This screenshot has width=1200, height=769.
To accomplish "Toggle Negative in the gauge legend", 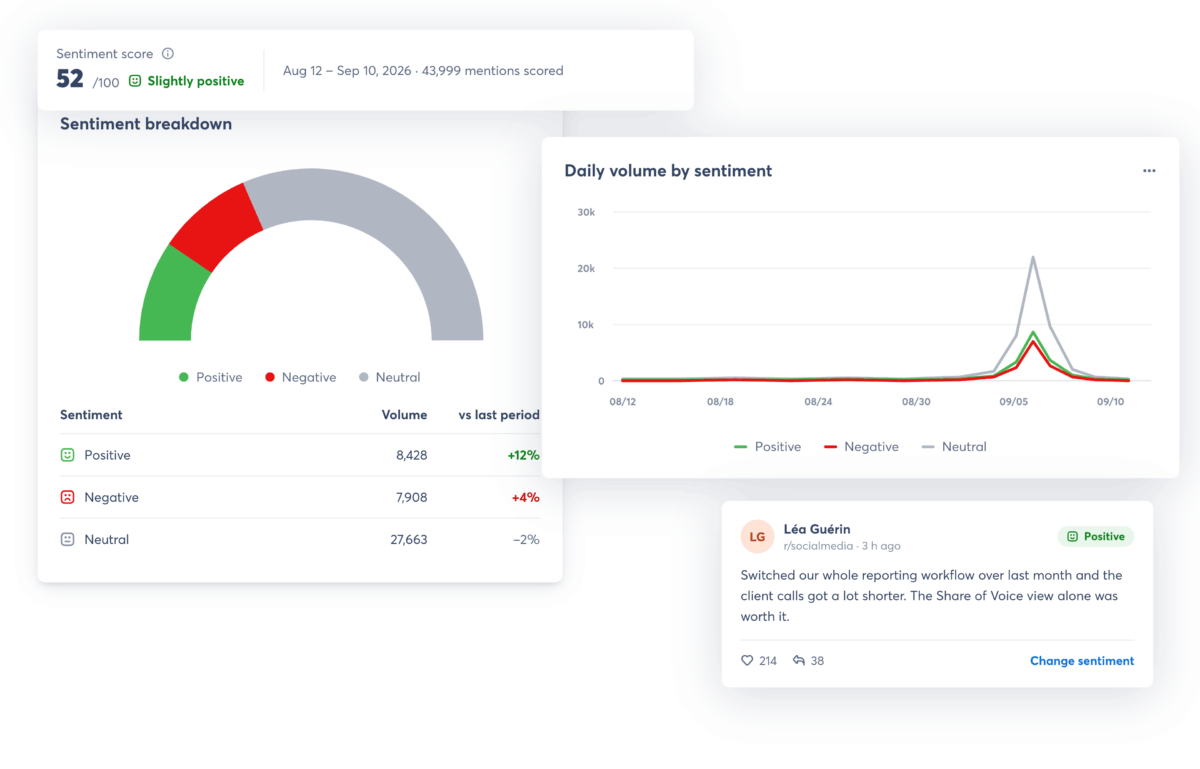I will [x=300, y=377].
